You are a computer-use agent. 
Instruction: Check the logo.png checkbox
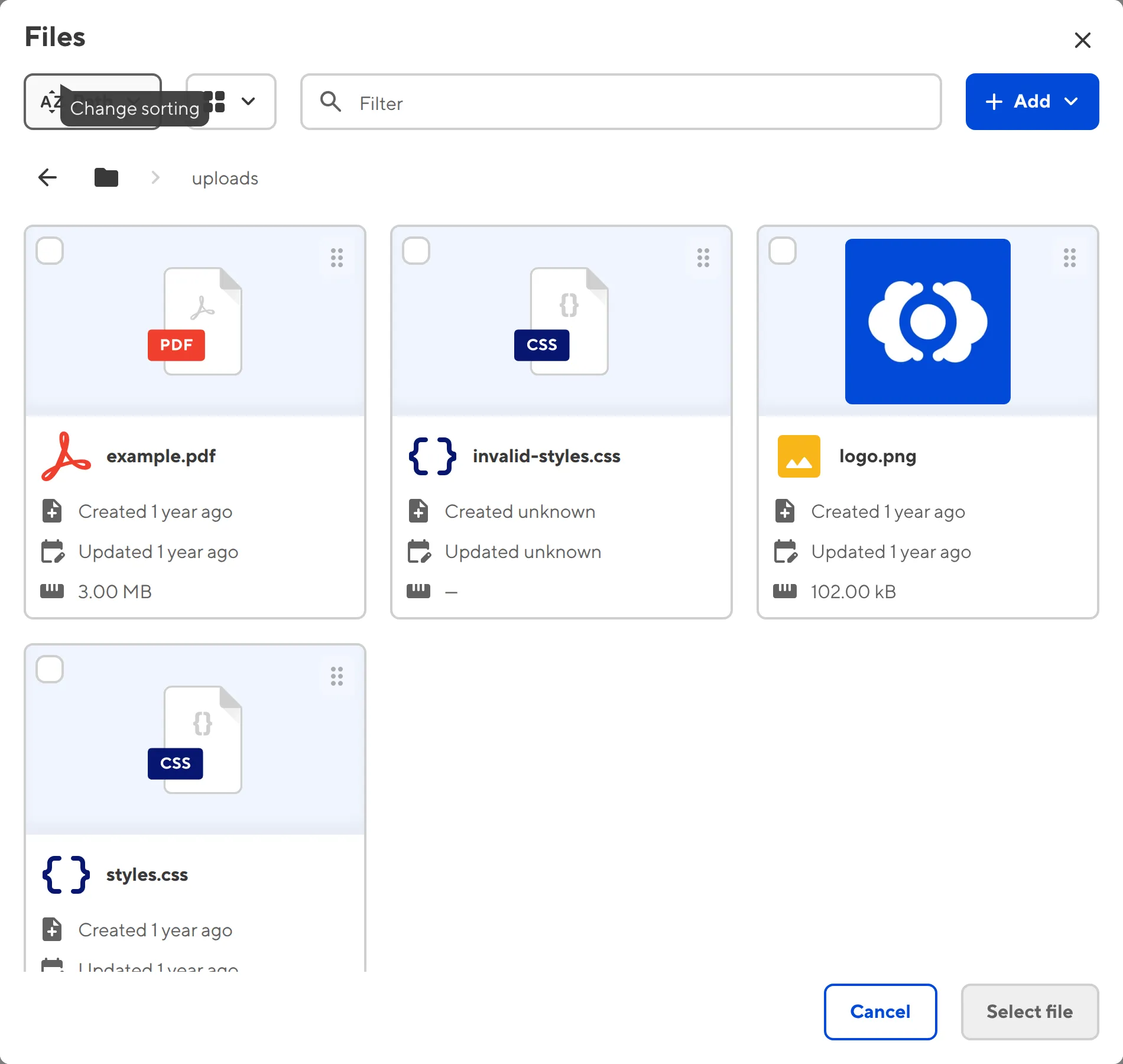[783, 251]
